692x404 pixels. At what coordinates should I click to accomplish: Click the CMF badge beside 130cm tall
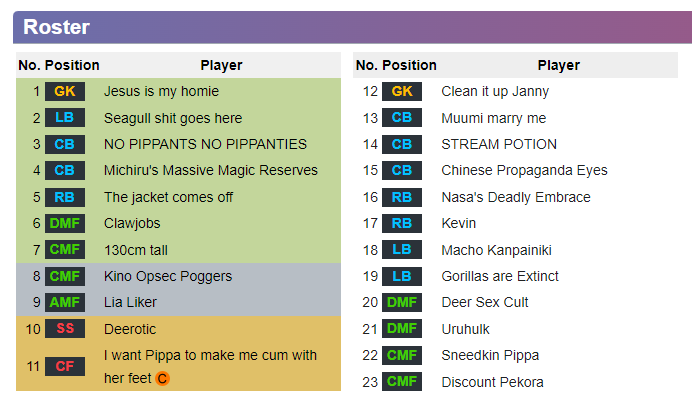65,249
